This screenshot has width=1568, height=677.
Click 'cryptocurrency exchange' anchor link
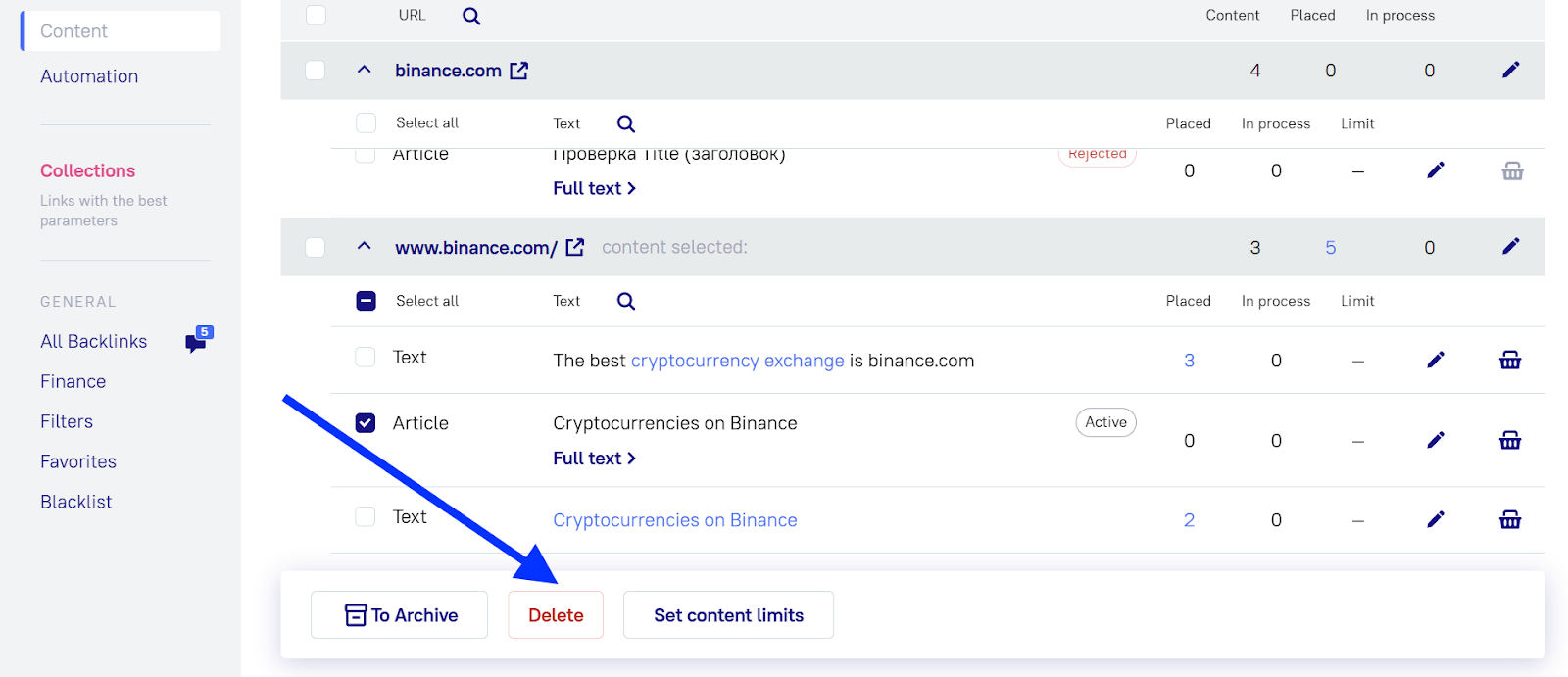(737, 361)
